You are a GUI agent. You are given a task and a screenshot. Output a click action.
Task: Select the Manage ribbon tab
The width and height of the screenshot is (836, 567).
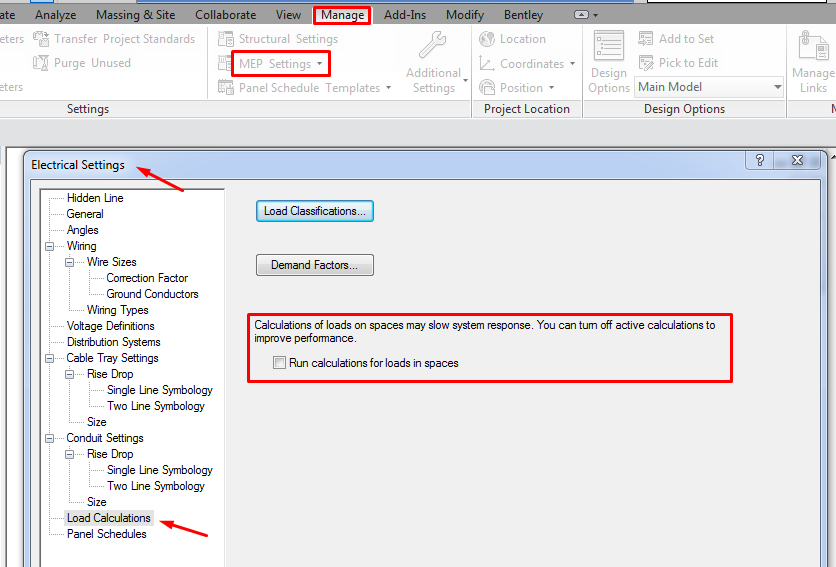coord(342,15)
